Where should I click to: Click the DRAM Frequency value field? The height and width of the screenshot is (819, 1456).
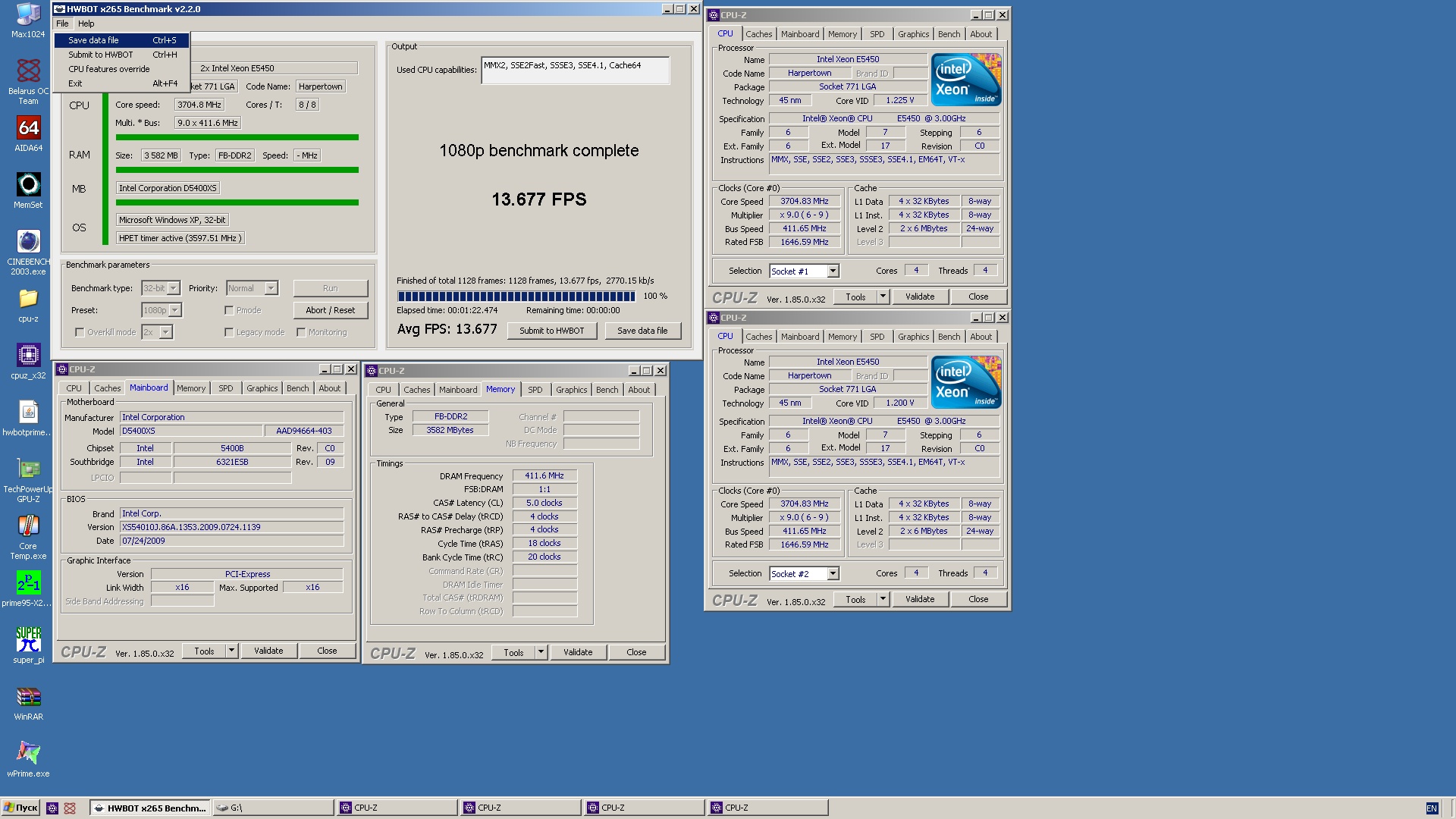544,475
